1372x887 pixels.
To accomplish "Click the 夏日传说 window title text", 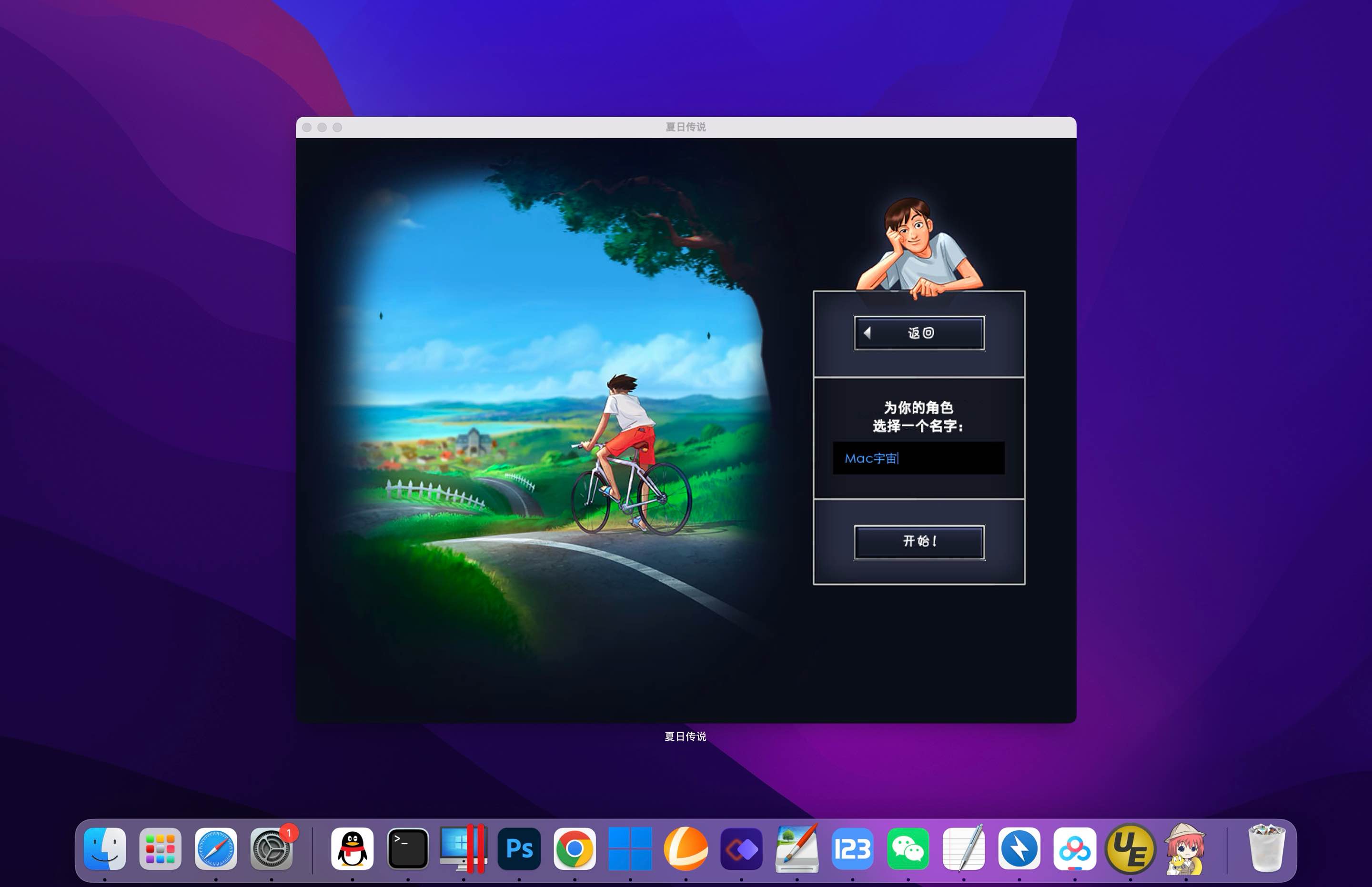I will tap(686, 127).
